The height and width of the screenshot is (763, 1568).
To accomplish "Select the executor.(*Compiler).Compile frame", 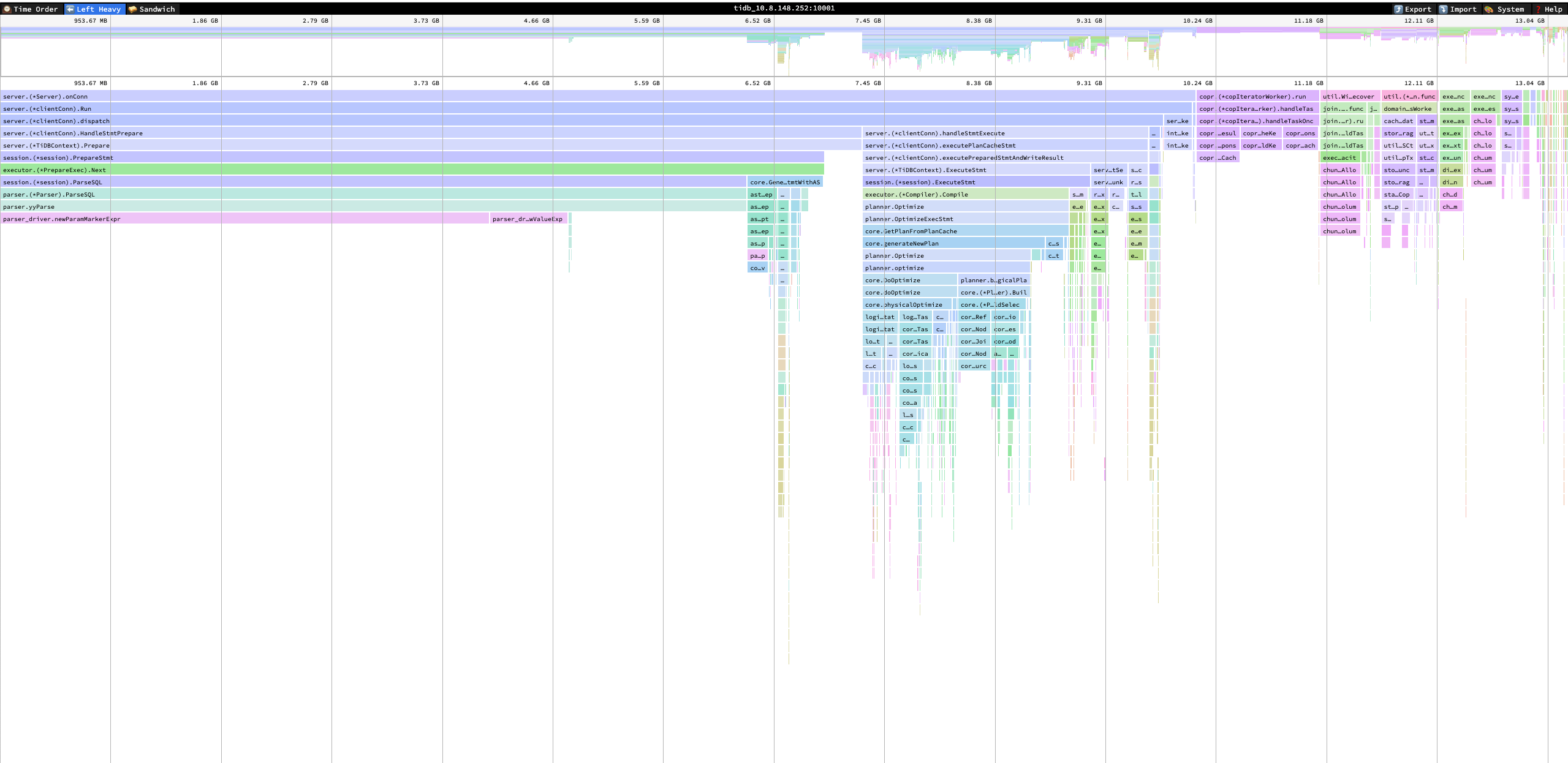I will pos(965,194).
